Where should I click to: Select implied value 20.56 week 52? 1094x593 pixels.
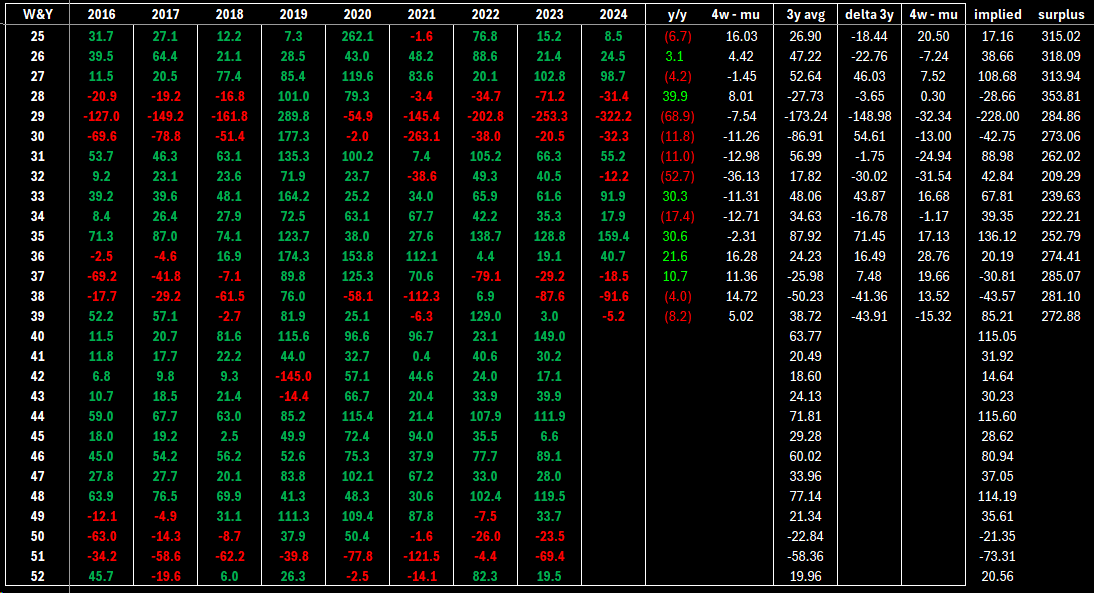click(x=998, y=576)
